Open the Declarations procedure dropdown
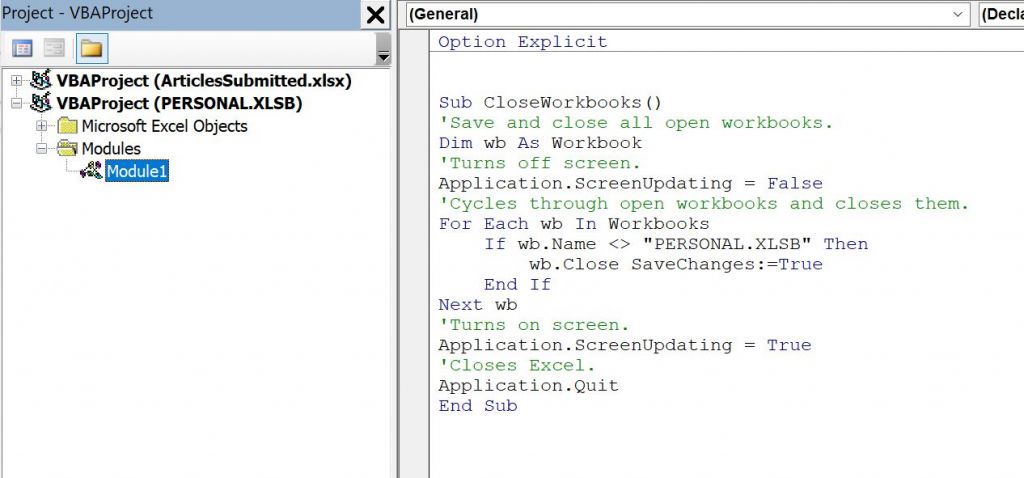1024x478 pixels. pyautogui.click(x=1002, y=14)
